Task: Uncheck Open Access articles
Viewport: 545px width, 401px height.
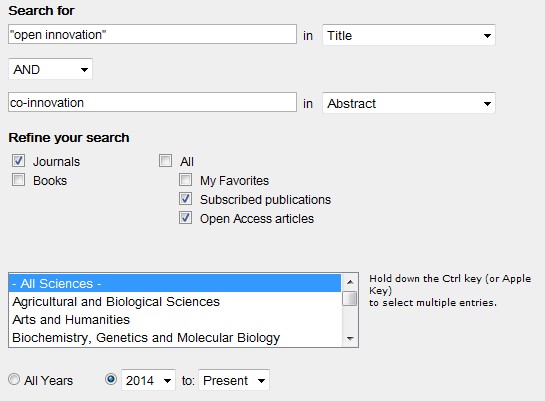Action: coord(185,218)
